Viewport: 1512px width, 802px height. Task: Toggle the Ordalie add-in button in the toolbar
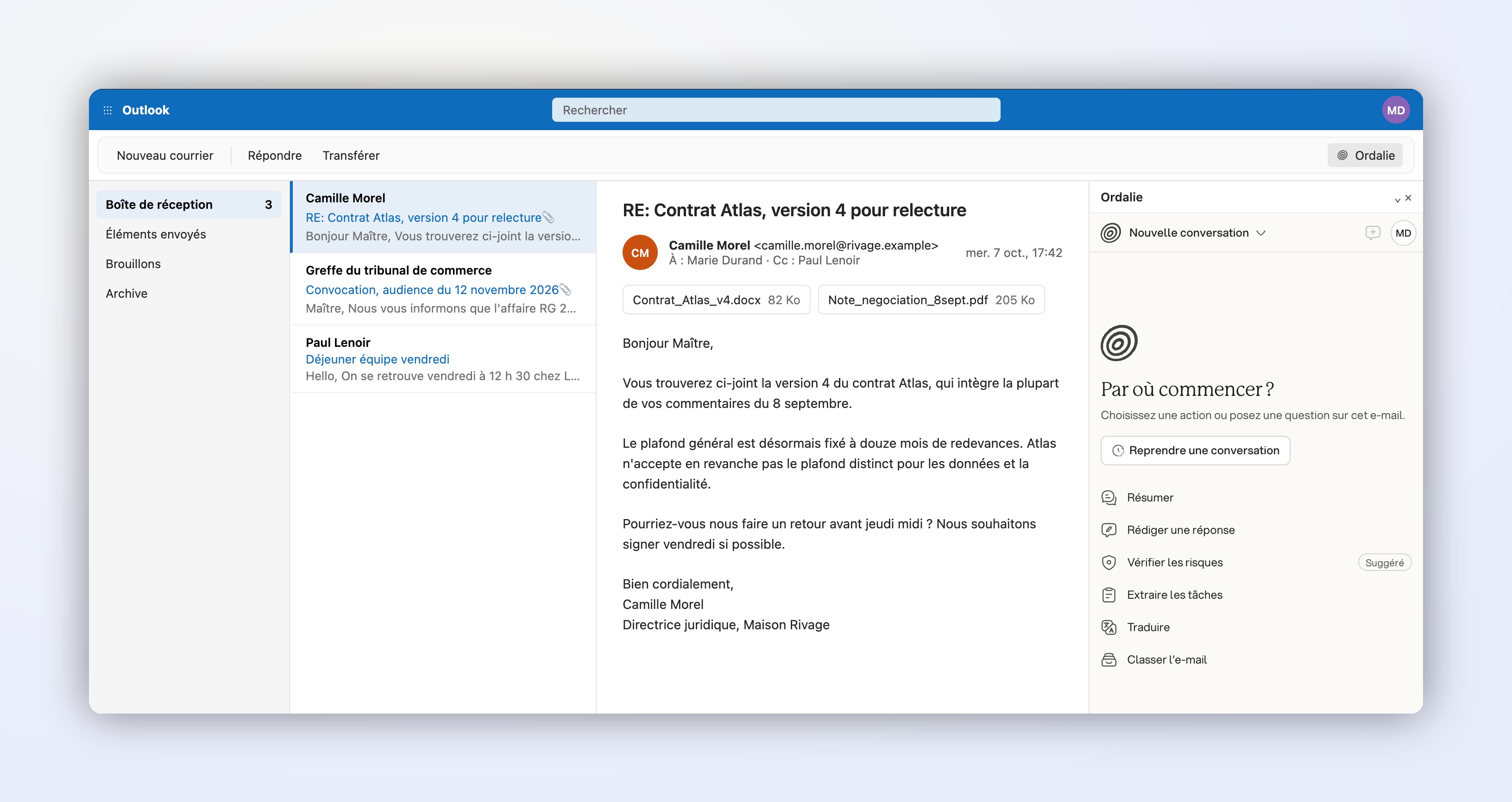point(1365,156)
